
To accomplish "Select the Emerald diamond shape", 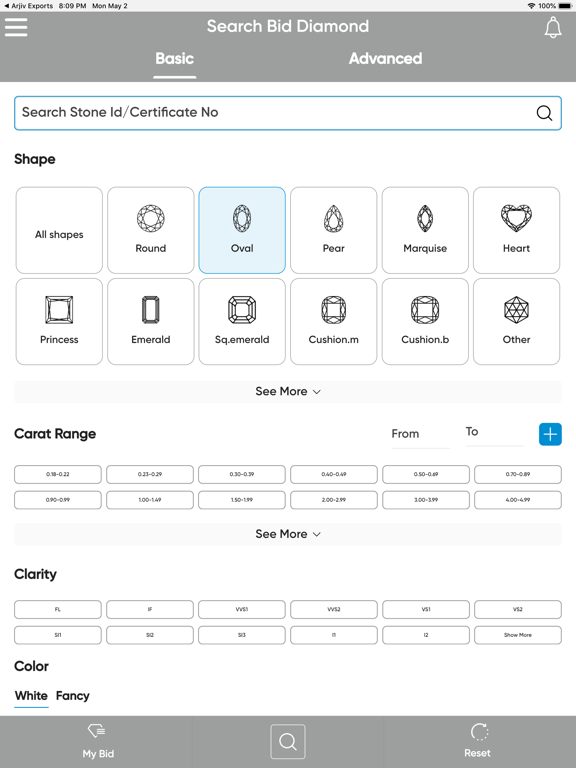I will tap(151, 322).
